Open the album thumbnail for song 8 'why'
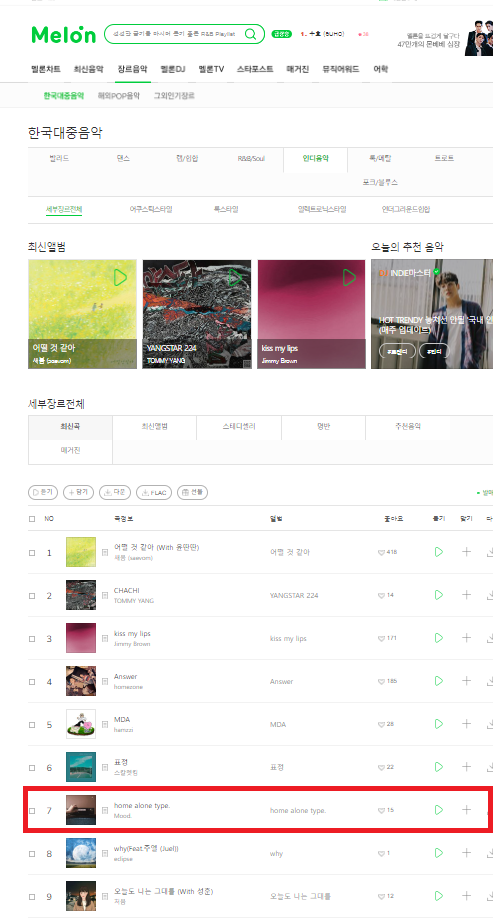 (x=81, y=853)
